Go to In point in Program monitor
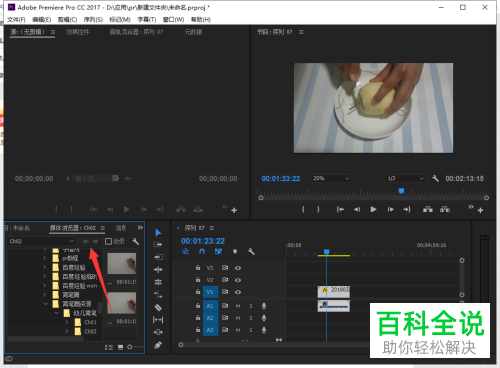This screenshot has width=500, height=368. tap(340, 209)
